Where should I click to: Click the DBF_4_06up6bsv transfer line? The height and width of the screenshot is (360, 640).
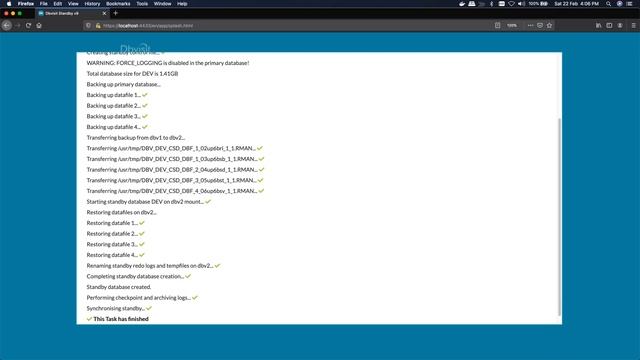pos(175,191)
